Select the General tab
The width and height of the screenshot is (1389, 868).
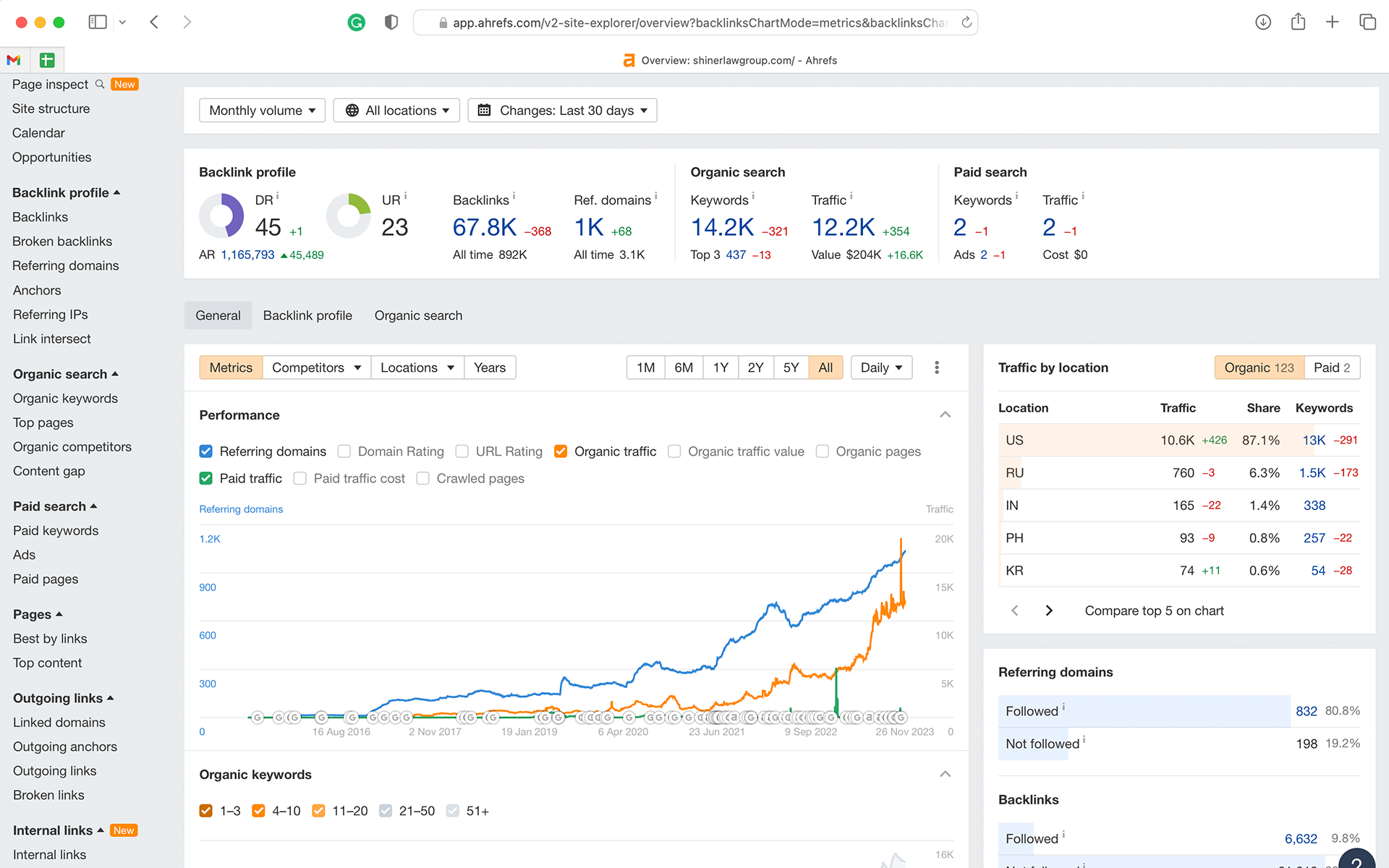tap(218, 315)
